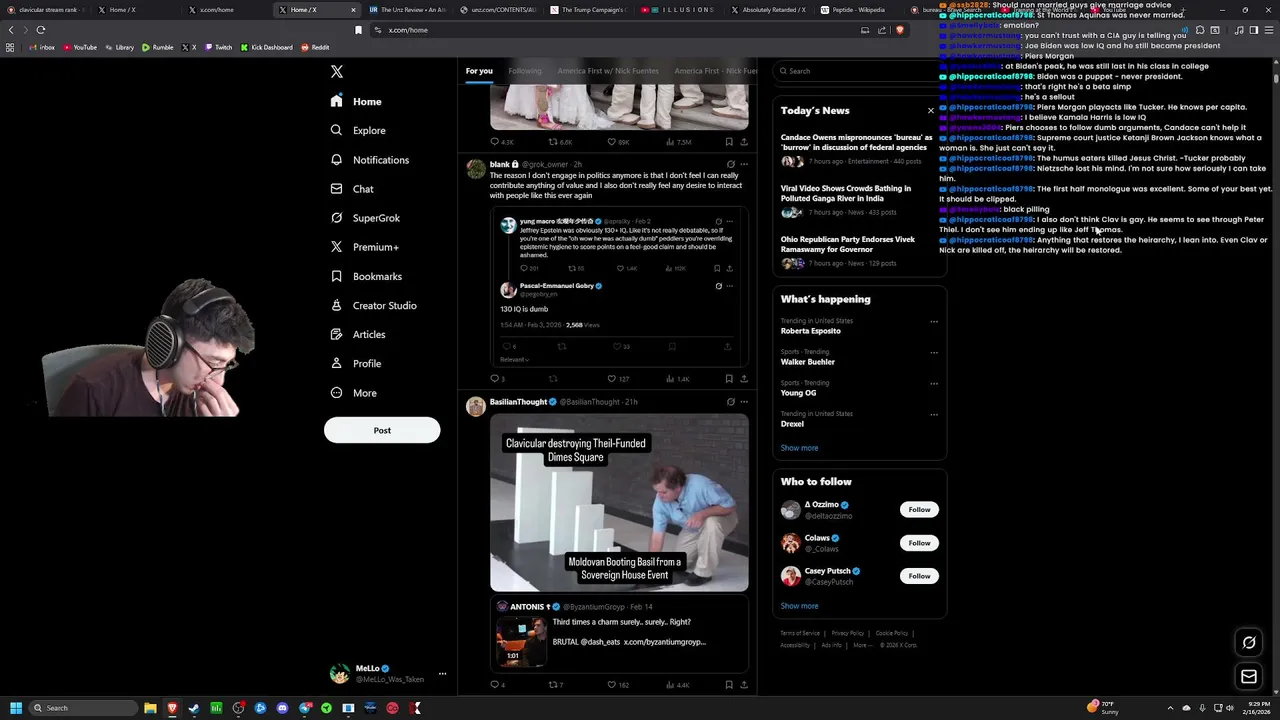This screenshot has width=1280, height=720.
Task: Click the Articles sidebar icon
Action: tap(337, 334)
